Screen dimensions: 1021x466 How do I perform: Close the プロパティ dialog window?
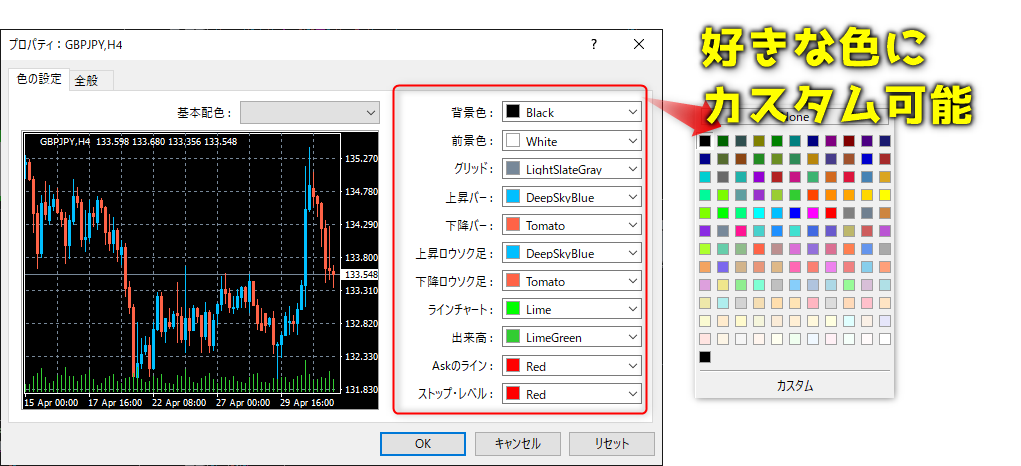point(639,44)
